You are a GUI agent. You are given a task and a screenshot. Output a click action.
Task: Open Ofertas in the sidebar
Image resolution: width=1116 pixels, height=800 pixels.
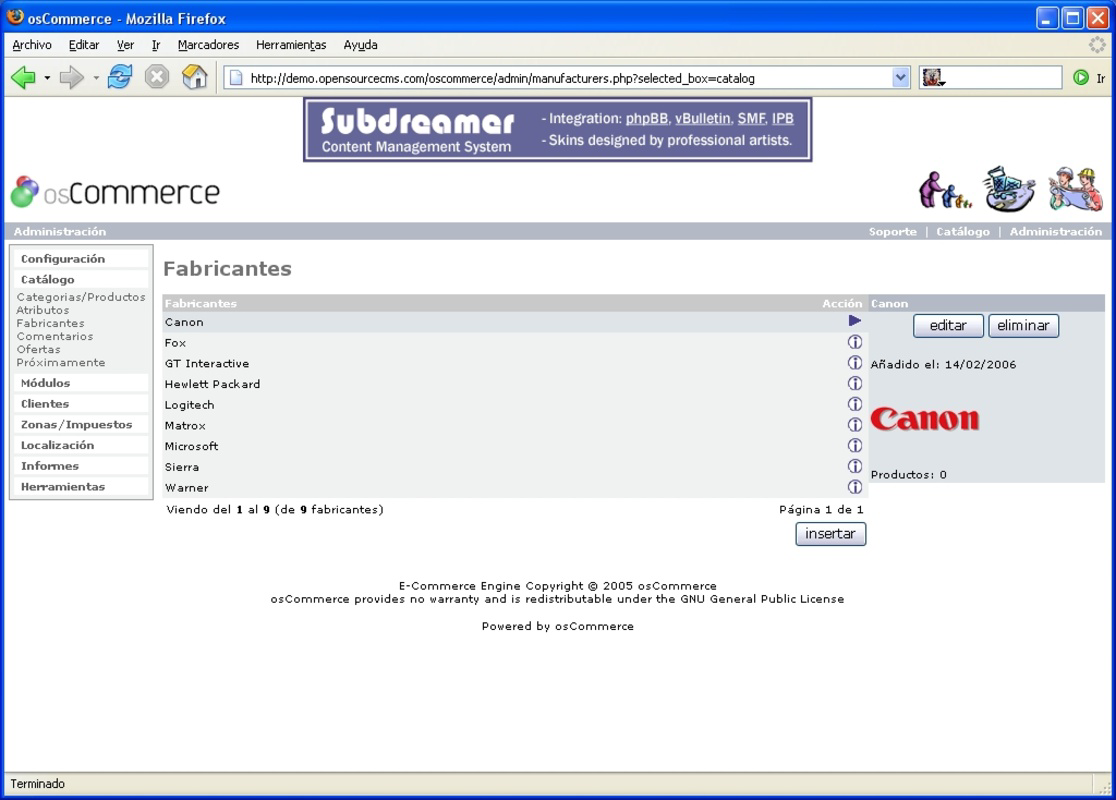point(38,349)
